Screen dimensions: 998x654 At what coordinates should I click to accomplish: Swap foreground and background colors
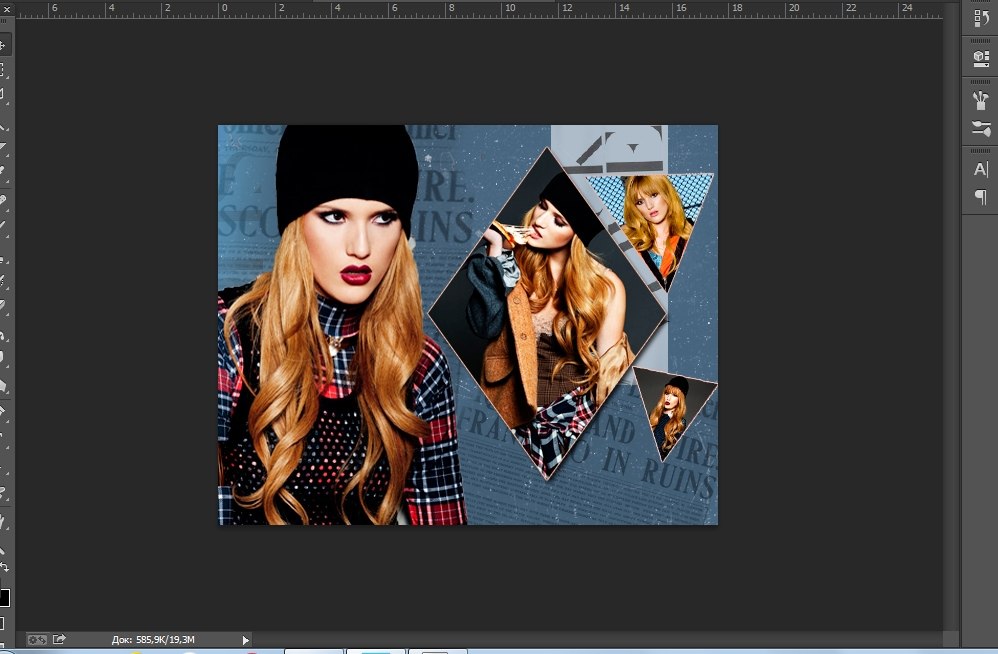[x=4, y=568]
